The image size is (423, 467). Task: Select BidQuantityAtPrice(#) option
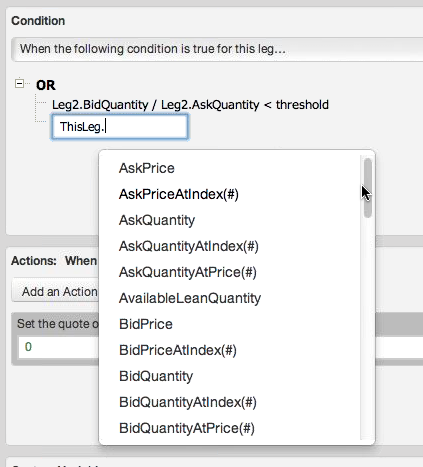[187, 428]
